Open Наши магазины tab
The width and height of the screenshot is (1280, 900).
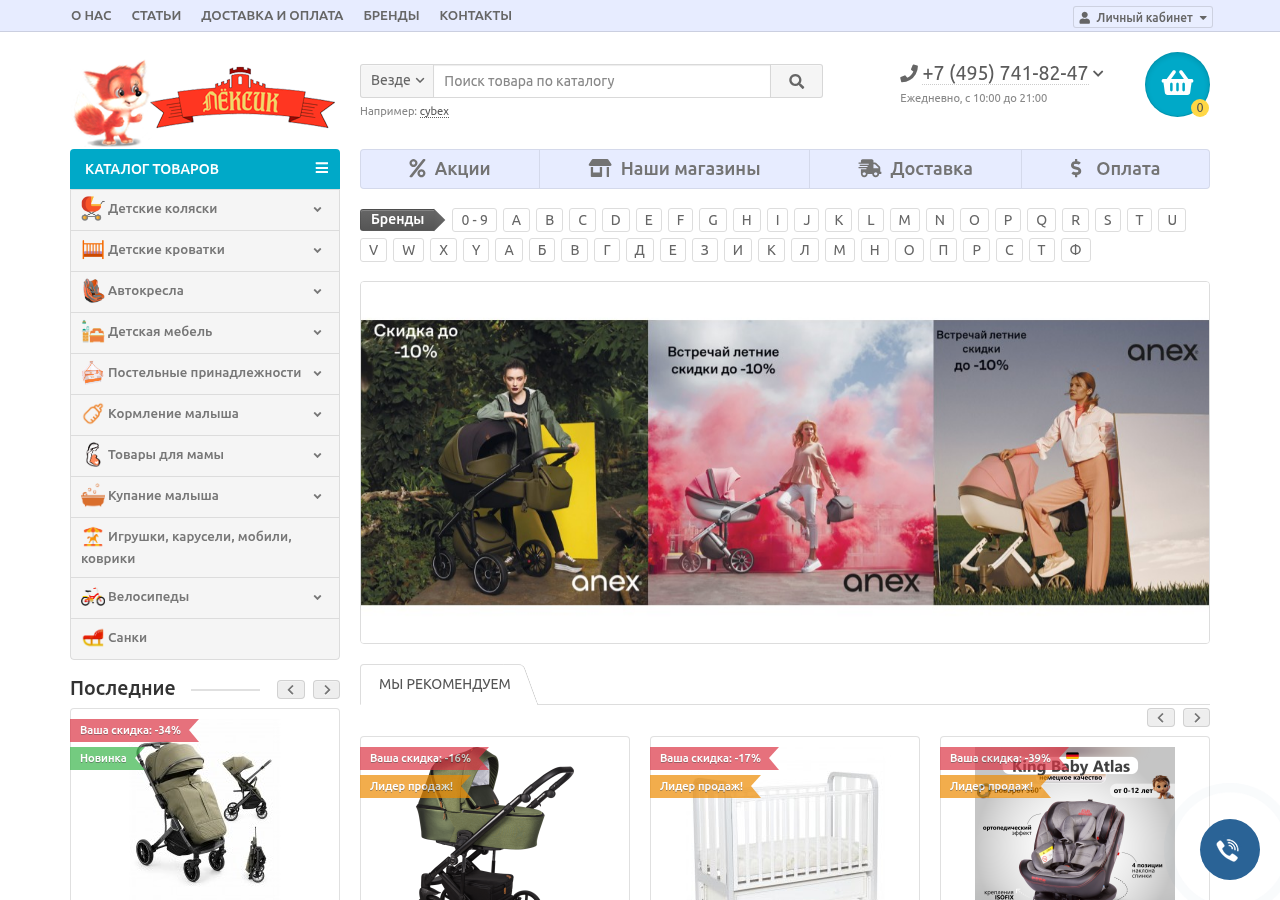pos(675,169)
